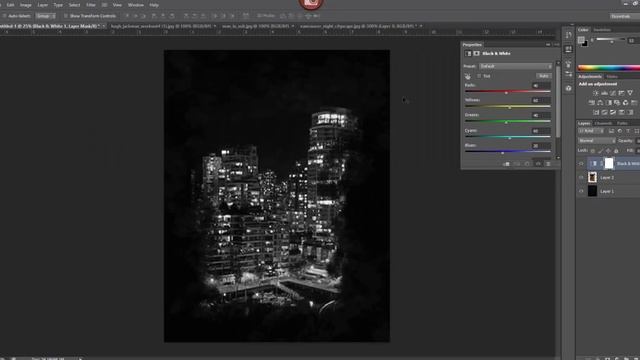Open the Window menu
640x360 pixels.
(136, 5)
